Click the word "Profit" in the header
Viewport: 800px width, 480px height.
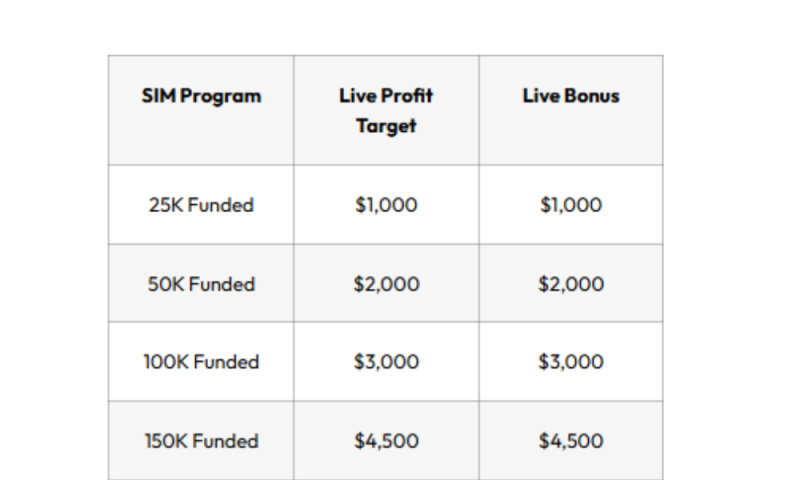click(x=408, y=96)
